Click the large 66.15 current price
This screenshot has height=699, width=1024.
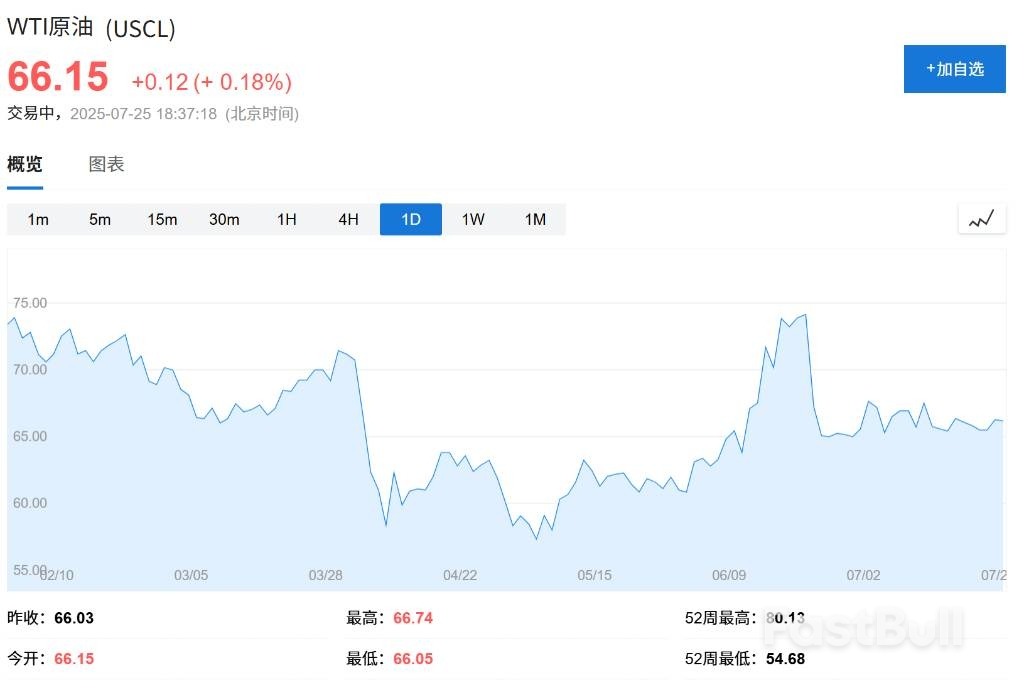click(x=58, y=78)
